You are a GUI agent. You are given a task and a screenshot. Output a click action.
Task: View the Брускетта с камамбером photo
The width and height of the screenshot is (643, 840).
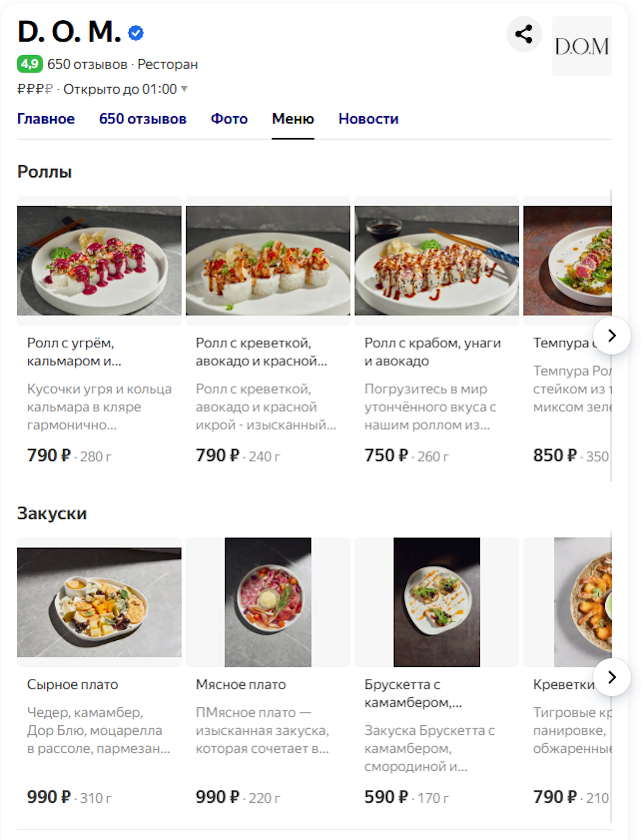tap(437, 602)
